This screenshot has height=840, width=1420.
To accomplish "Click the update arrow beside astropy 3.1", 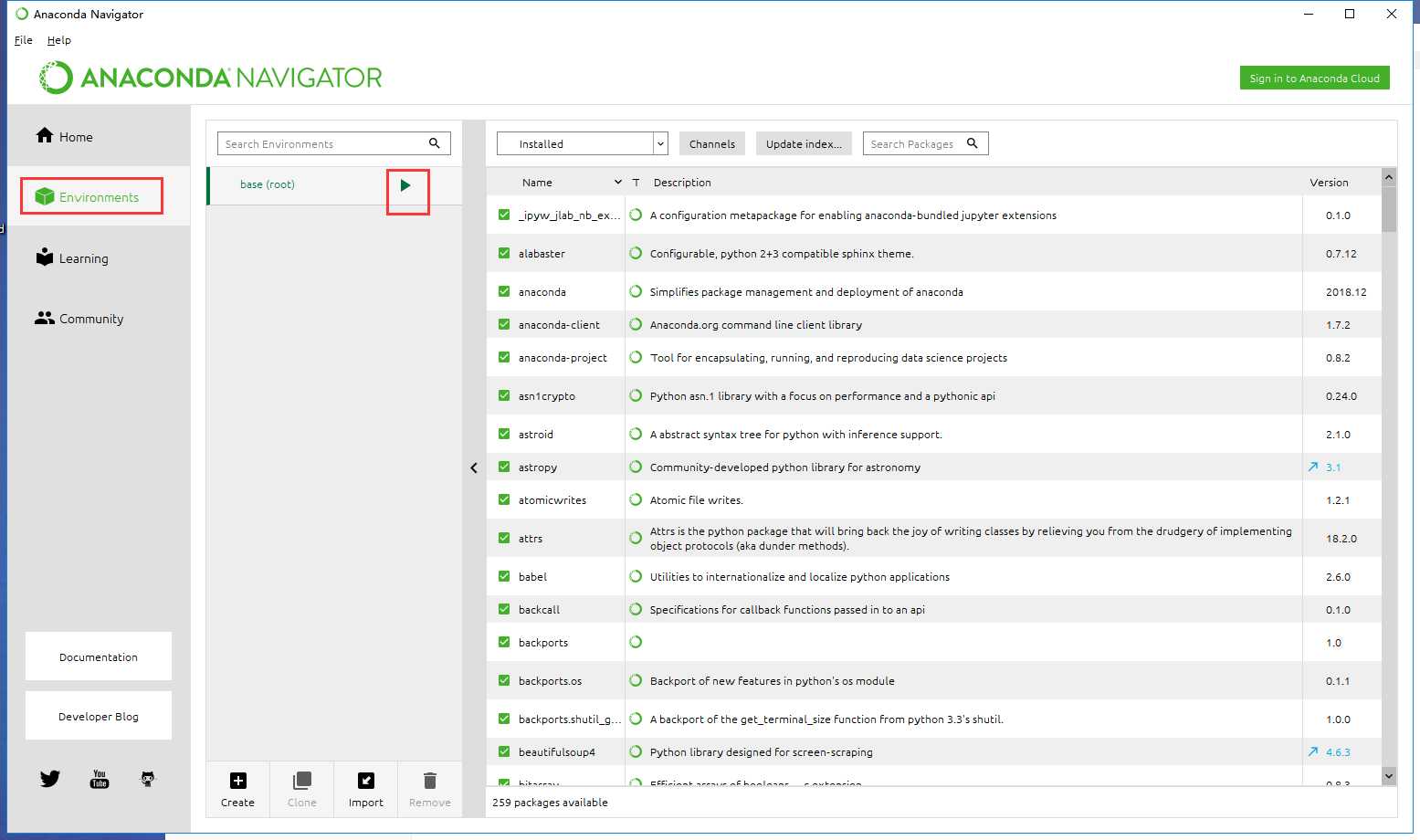I will click(1313, 467).
